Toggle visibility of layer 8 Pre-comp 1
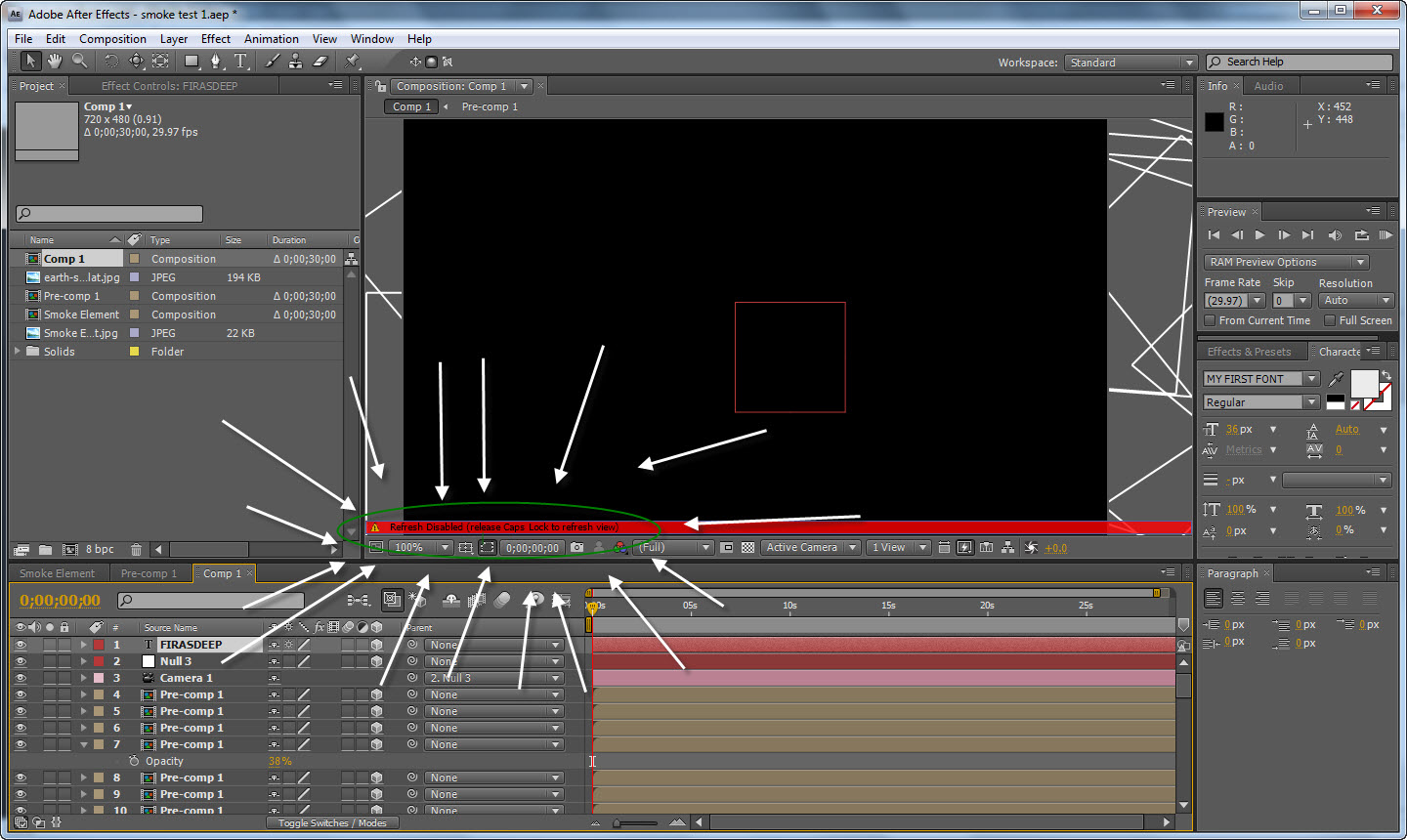The height and width of the screenshot is (840, 1407). coord(20,777)
